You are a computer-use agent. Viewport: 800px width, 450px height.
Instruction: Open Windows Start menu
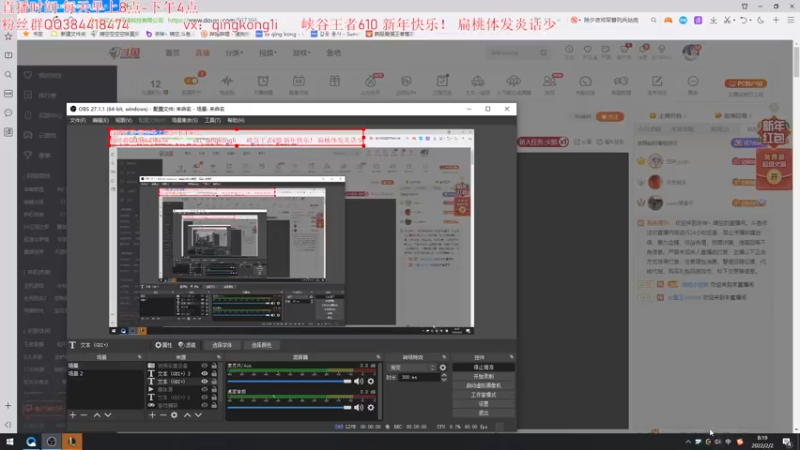coord(10,441)
